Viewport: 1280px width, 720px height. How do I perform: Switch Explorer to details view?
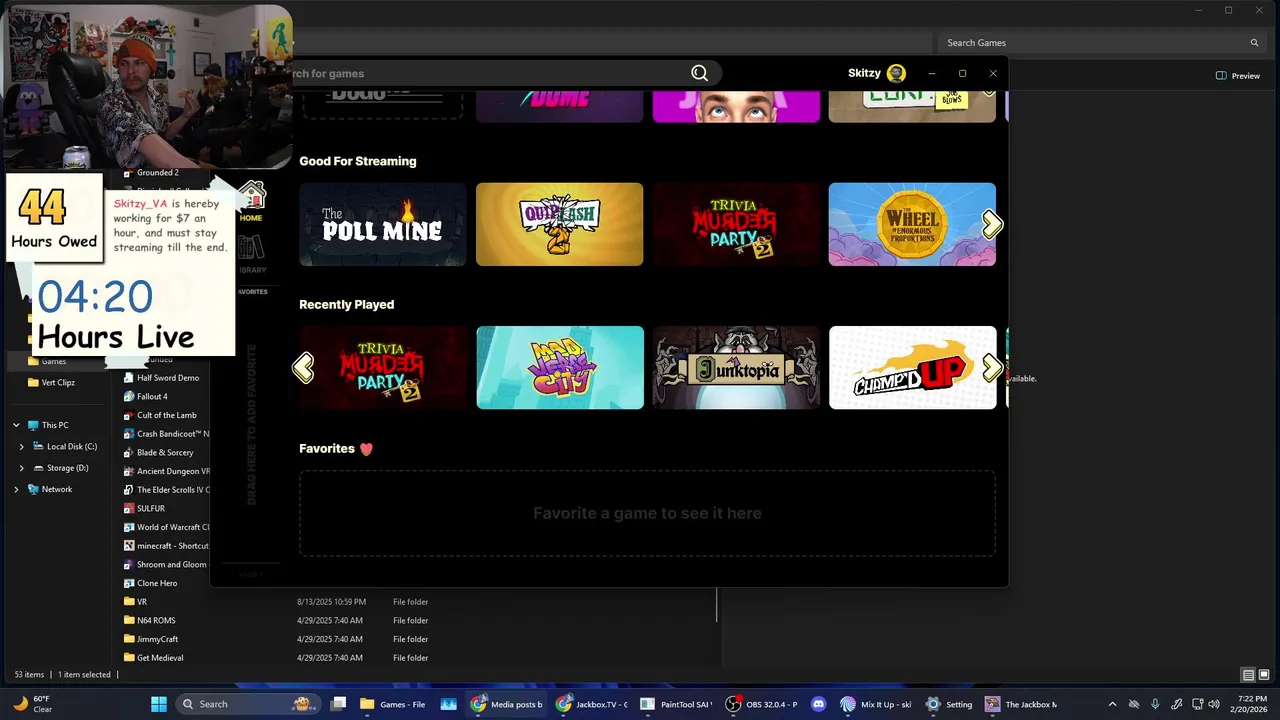click(1248, 675)
